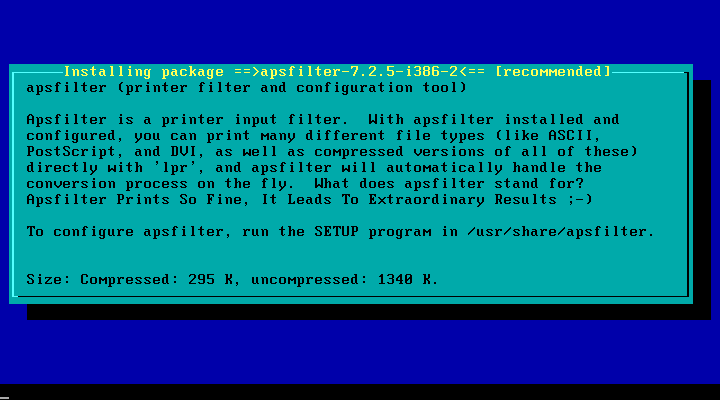Click the ';-)' smiley text

pyautogui.click(x=580, y=200)
